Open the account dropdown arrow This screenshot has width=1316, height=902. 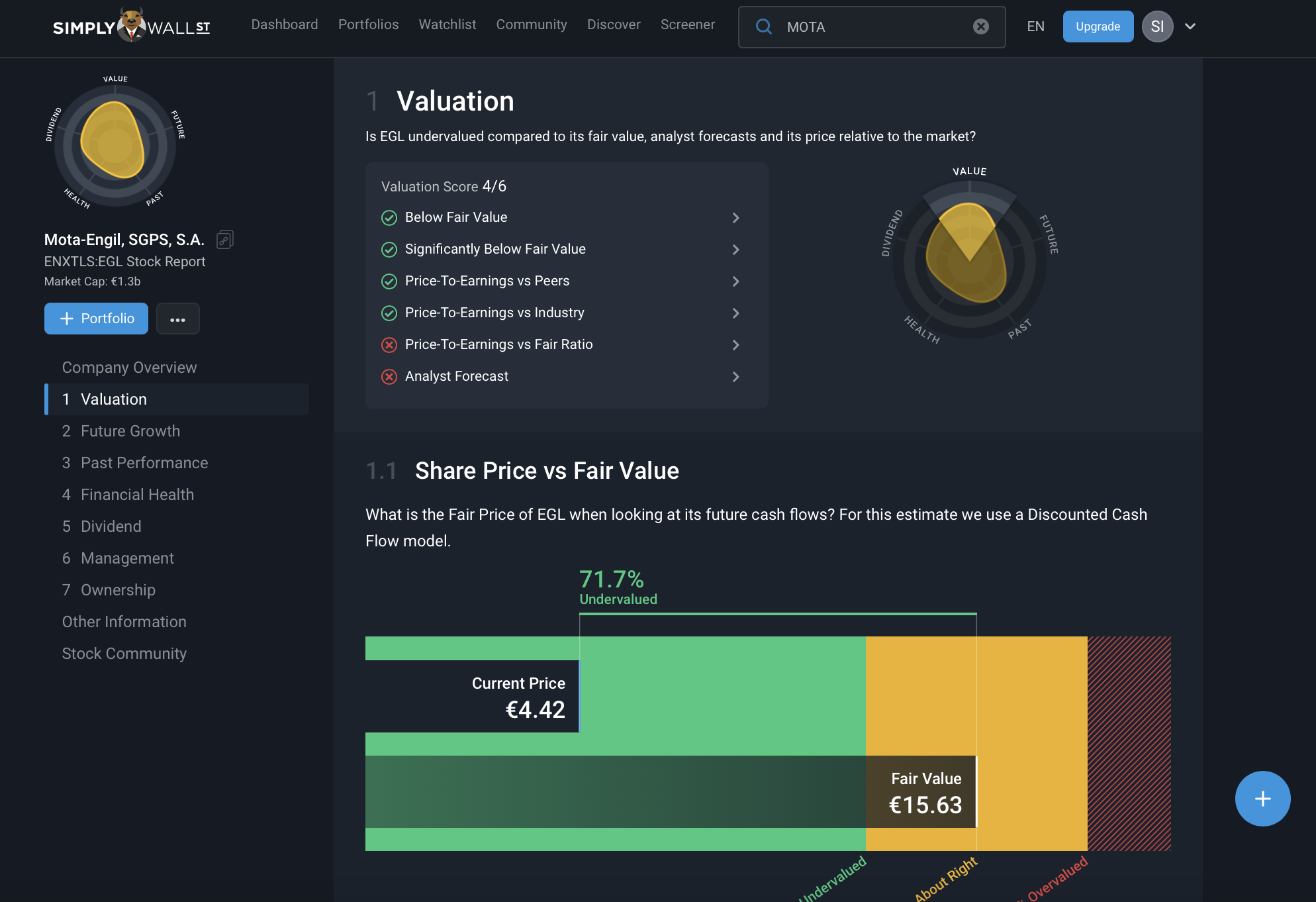(x=1190, y=26)
